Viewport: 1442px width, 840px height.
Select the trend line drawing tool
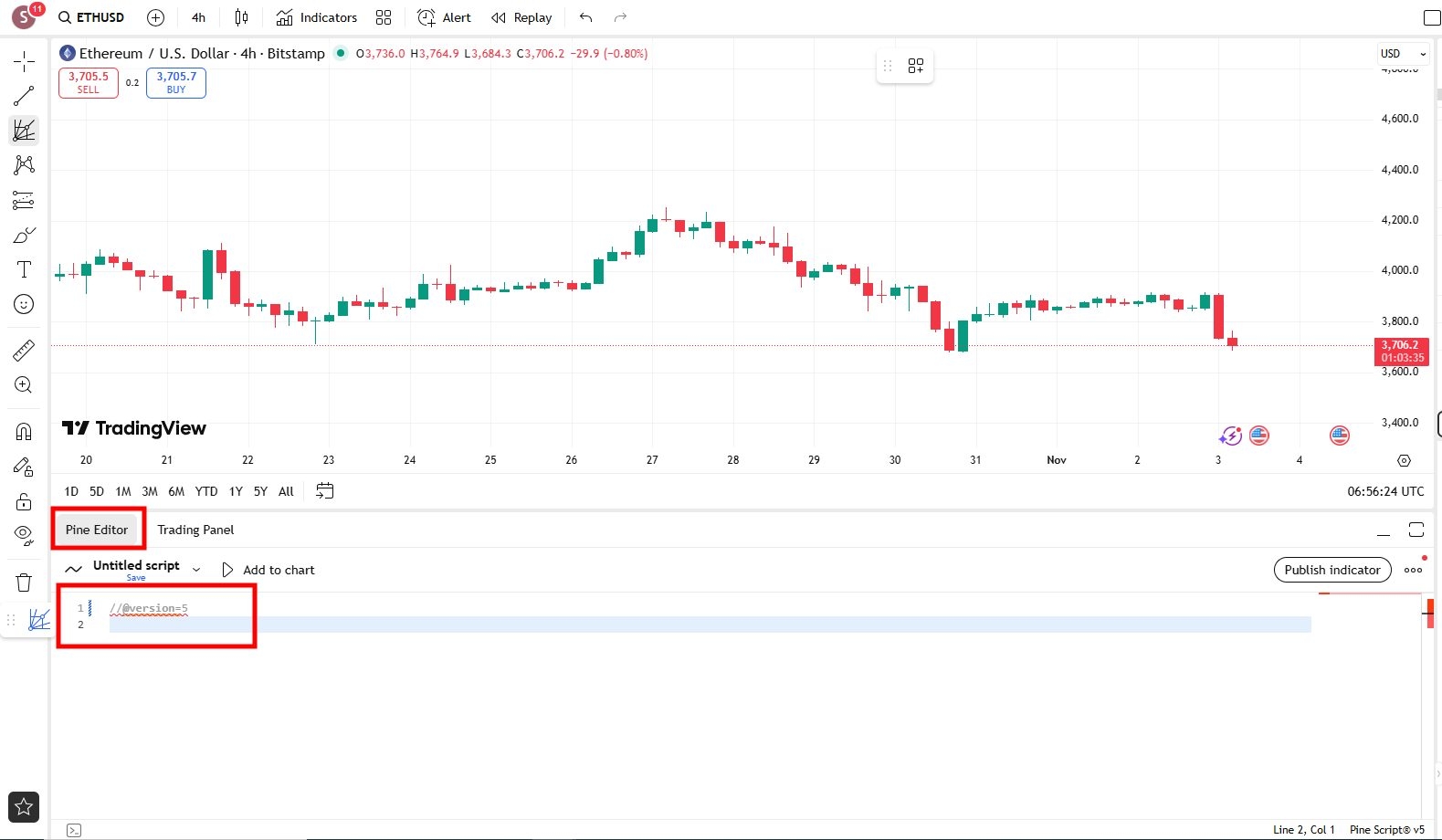click(24, 96)
